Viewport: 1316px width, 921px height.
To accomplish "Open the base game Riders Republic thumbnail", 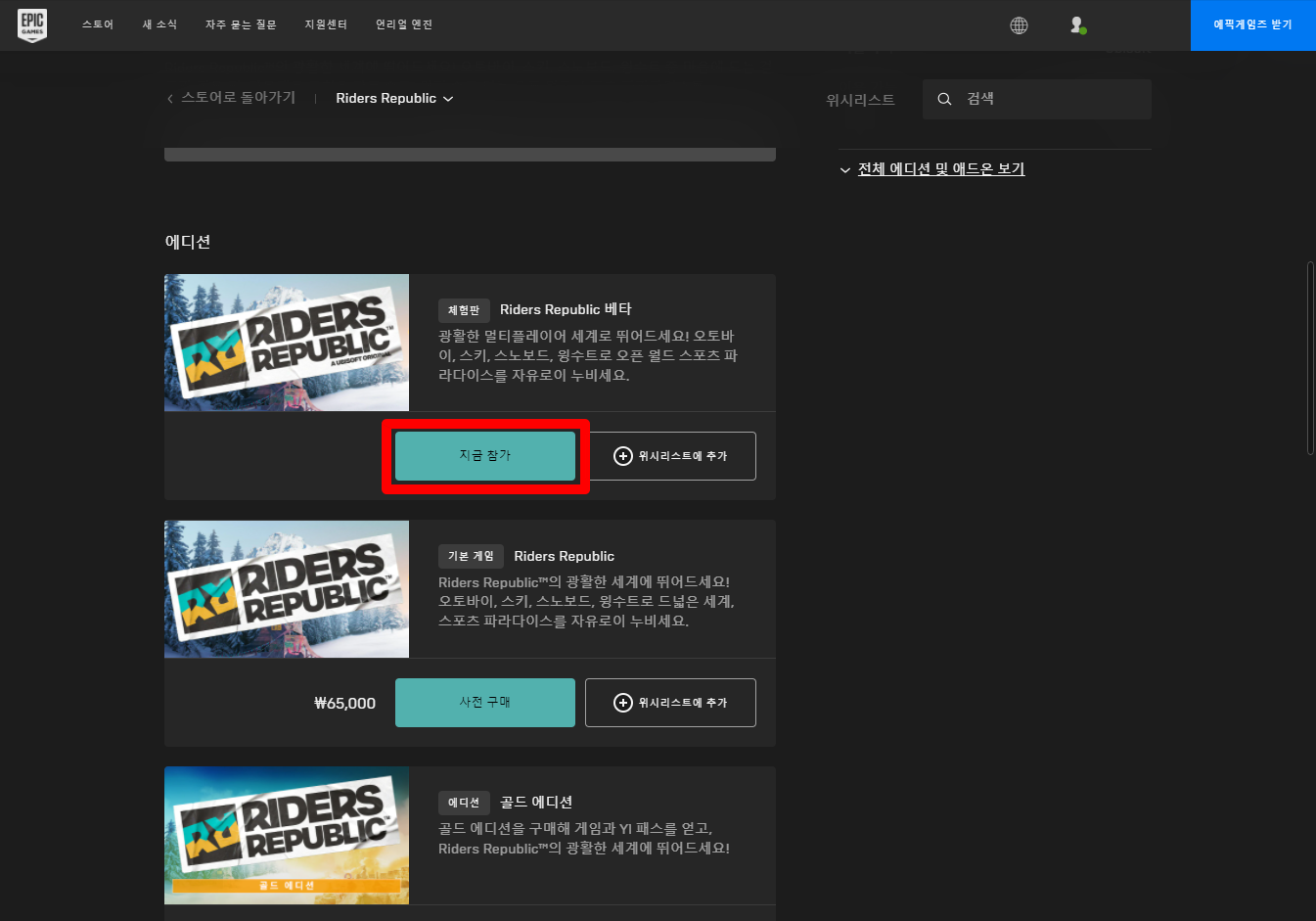I will click(287, 589).
